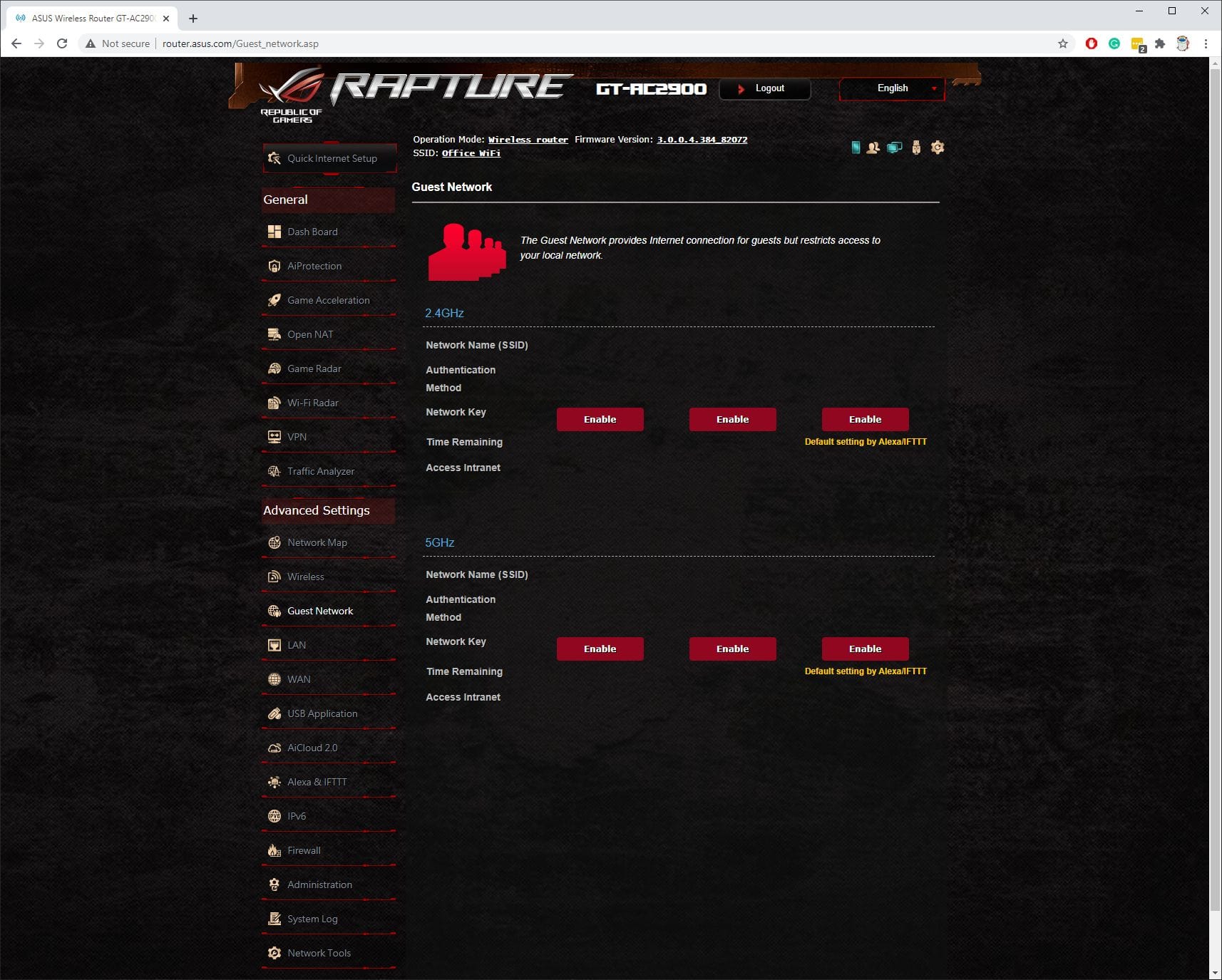Enable second 5GHz guest network

coord(732,649)
